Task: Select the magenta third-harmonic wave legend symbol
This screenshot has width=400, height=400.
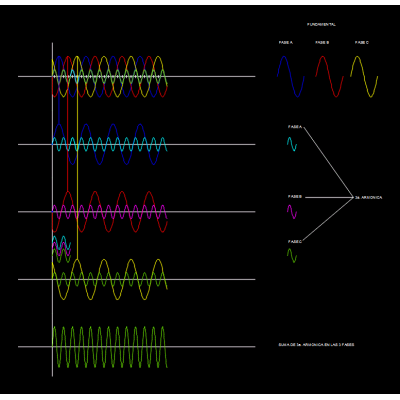Action: (292, 212)
